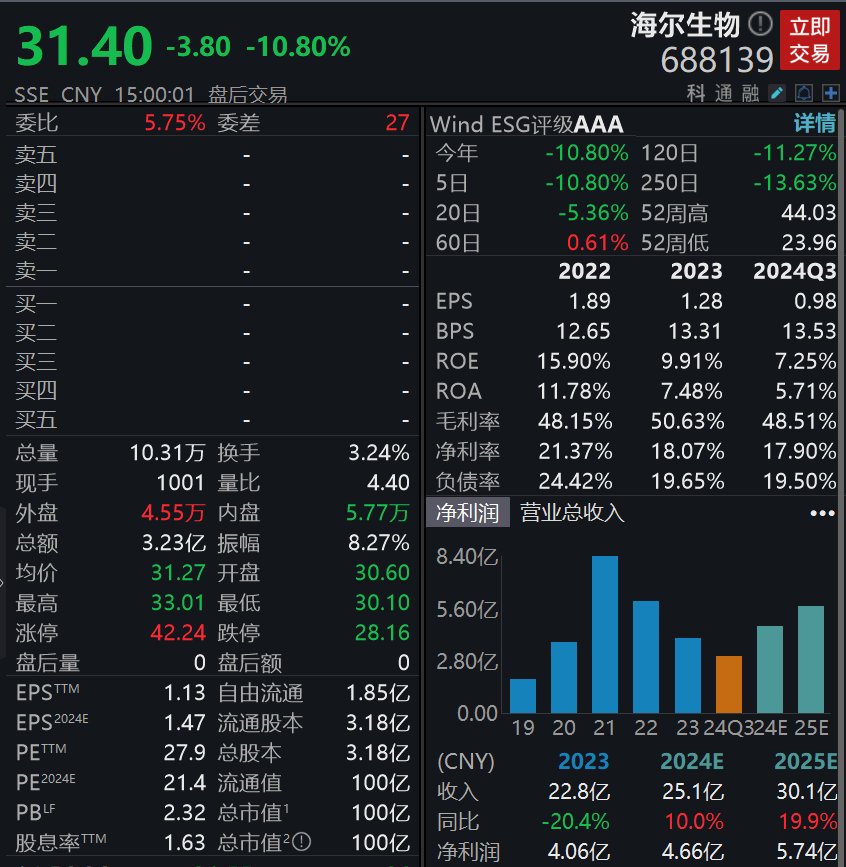Click the pencil edit icon

(777, 93)
